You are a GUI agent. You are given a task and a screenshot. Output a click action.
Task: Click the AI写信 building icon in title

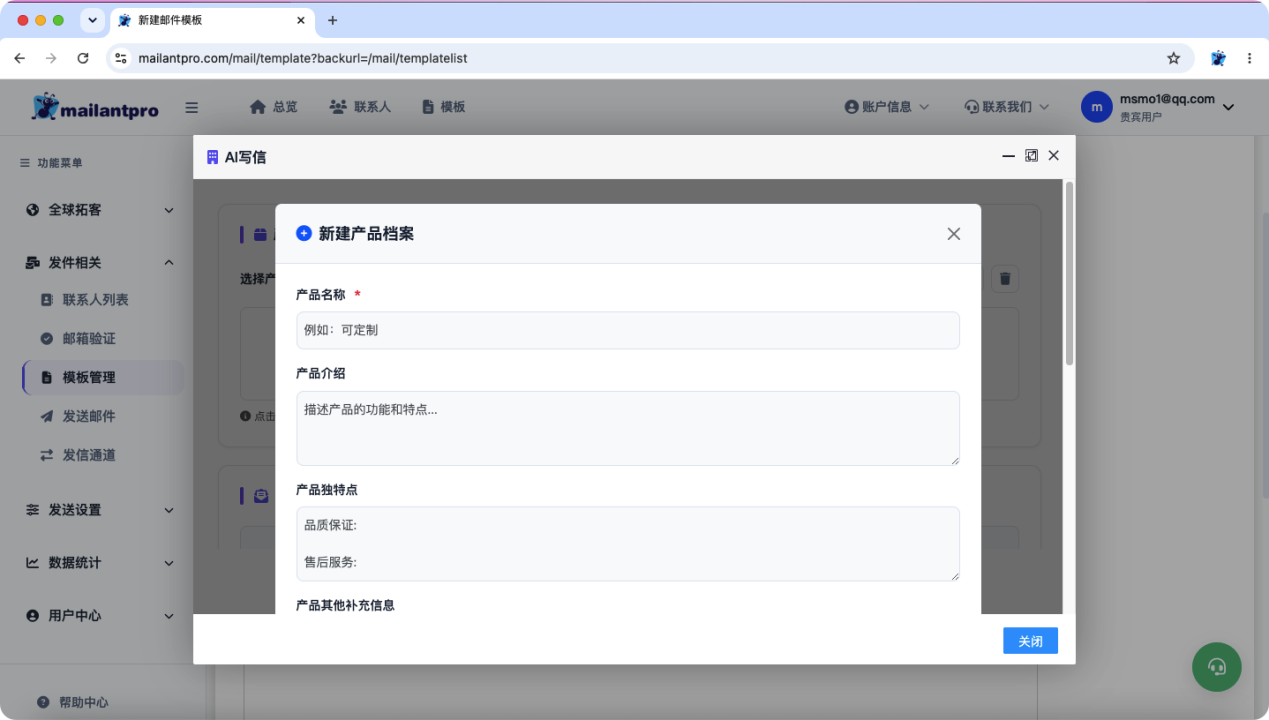point(212,157)
